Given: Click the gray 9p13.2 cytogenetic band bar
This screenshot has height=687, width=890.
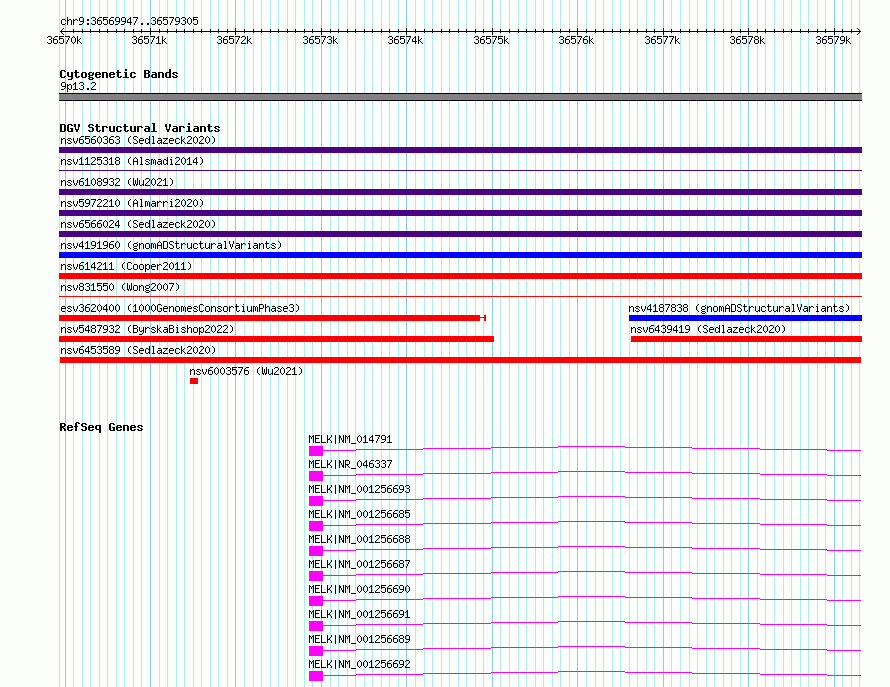Looking at the screenshot, I should coord(460,97).
